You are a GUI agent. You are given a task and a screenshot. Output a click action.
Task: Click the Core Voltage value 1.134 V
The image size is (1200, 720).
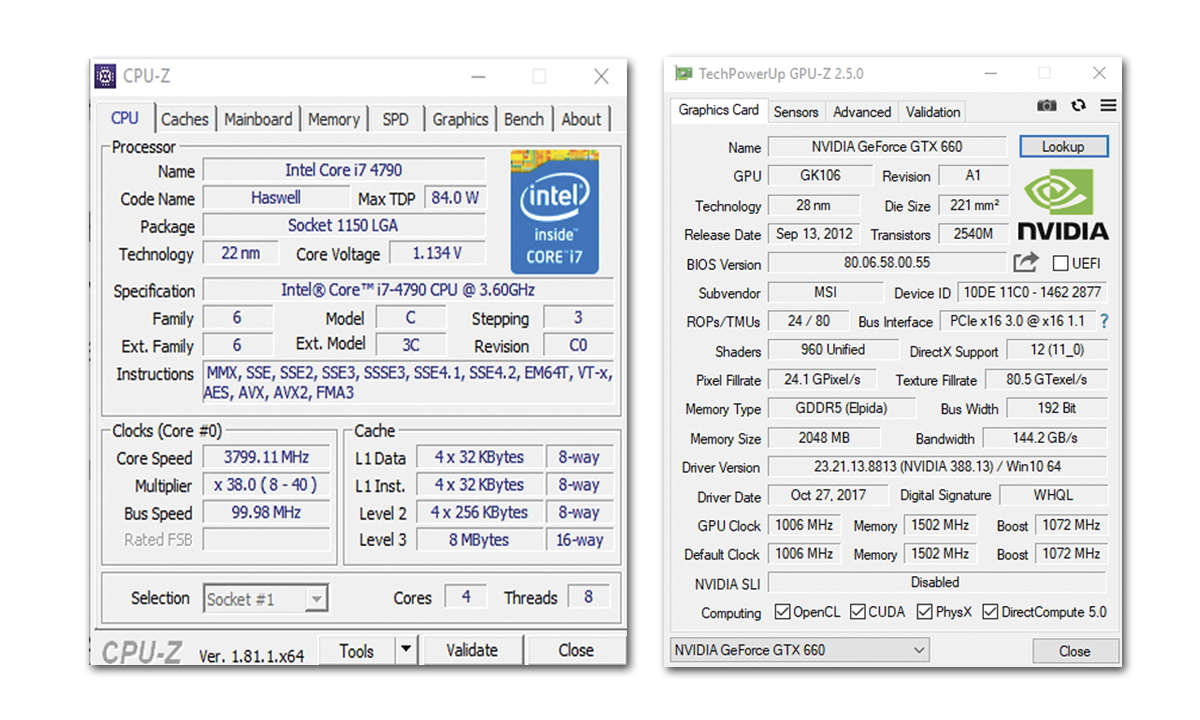pyautogui.click(x=437, y=253)
